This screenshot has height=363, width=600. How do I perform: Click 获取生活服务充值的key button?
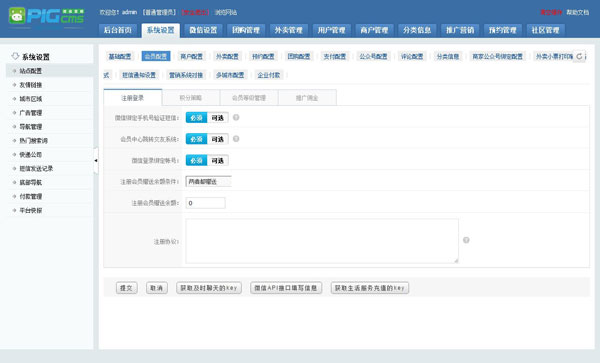[370, 288]
